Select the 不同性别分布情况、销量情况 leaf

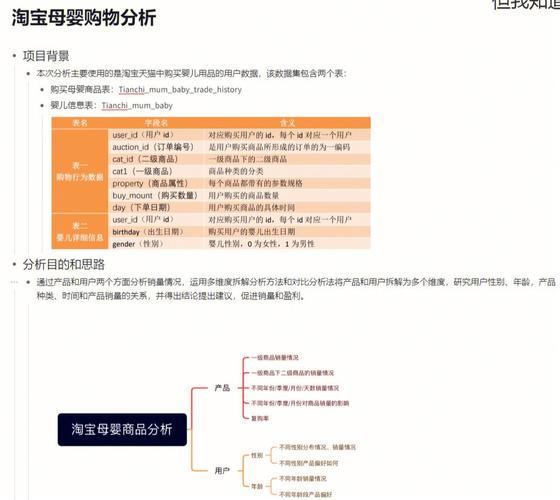tap(318, 447)
